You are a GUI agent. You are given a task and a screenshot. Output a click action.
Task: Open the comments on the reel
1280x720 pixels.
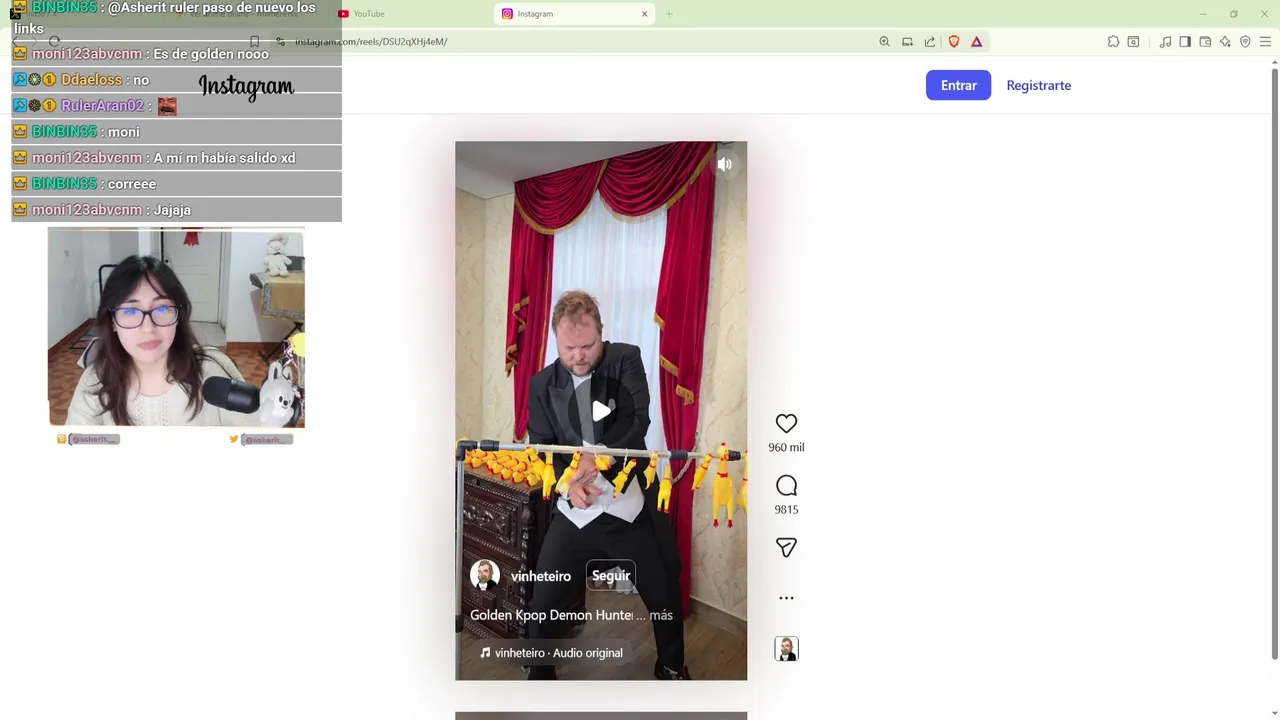click(x=786, y=486)
